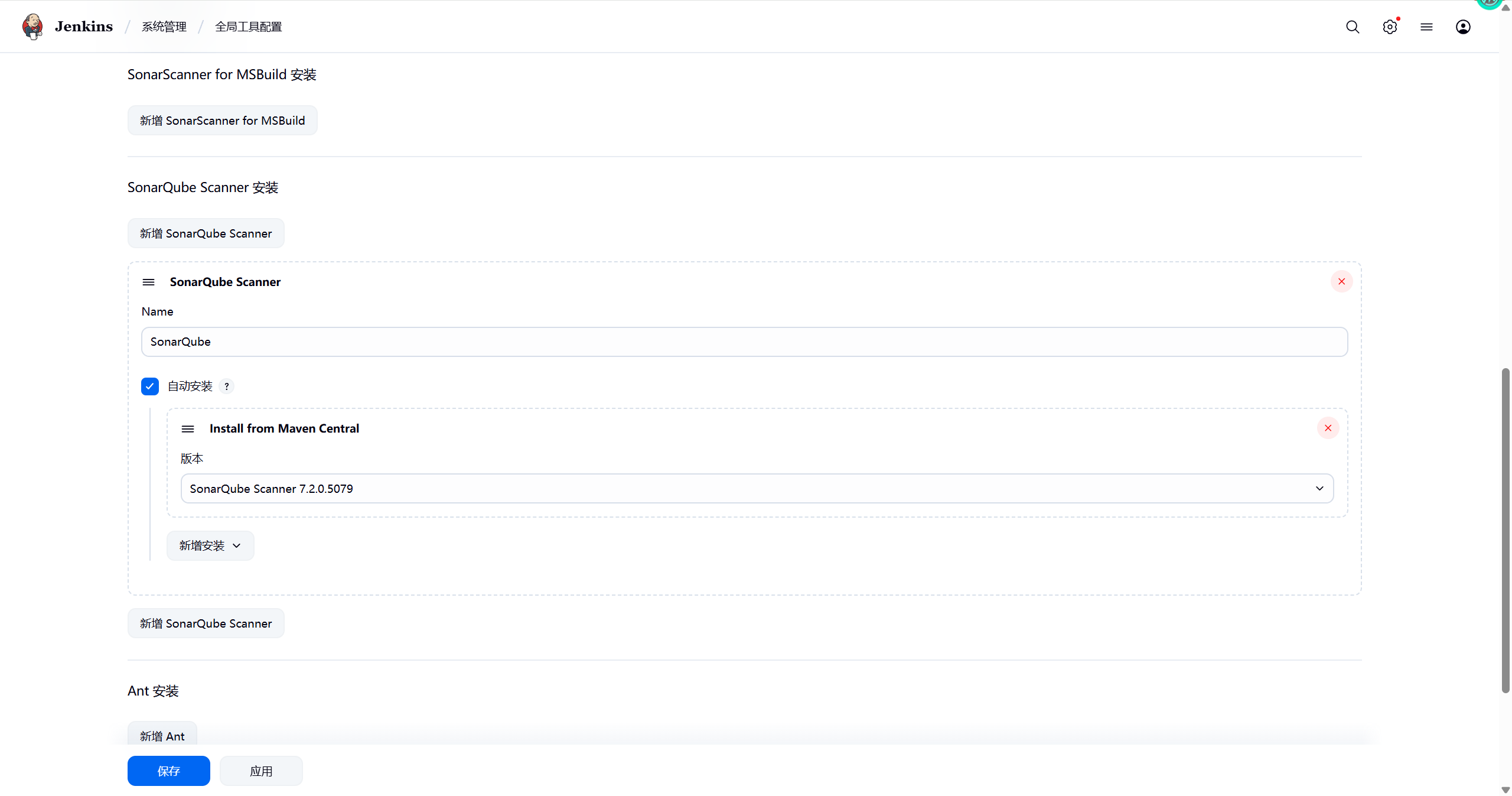Click the 保存 button
1512x796 pixels.
pyautogui.click(x=169, y=771)
